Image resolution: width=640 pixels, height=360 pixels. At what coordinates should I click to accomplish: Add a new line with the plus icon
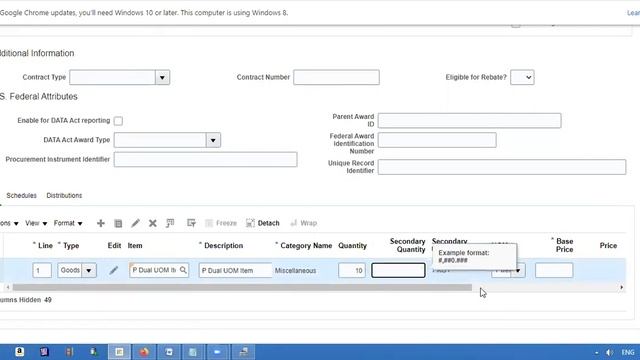(x=100, y=223)
